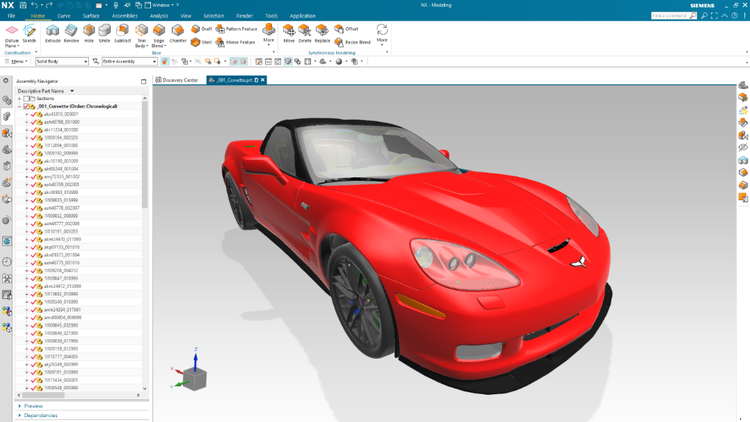
Task: Select tree row aks43010_003001
Action: click(x=61, y=114)
